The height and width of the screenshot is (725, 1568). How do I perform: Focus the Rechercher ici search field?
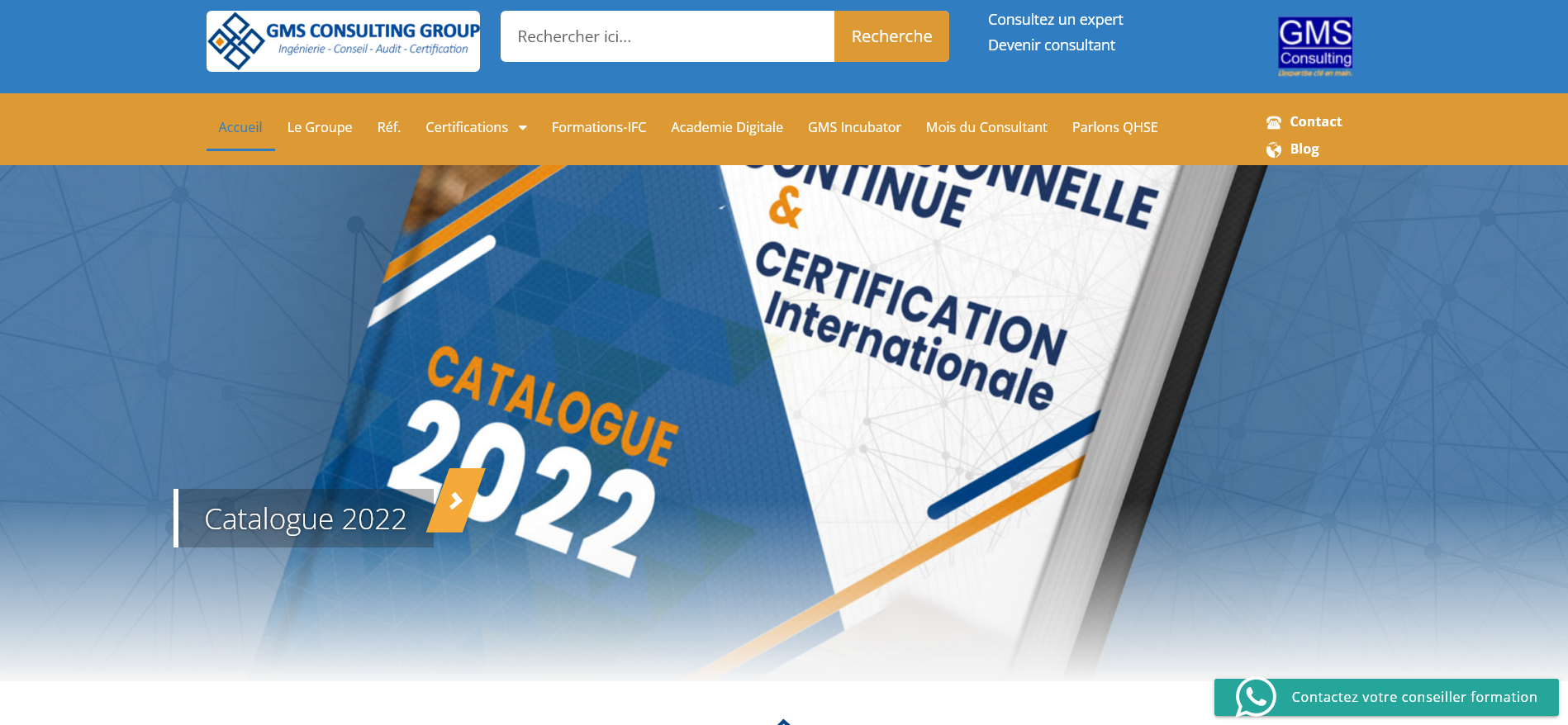coord(668,36)
